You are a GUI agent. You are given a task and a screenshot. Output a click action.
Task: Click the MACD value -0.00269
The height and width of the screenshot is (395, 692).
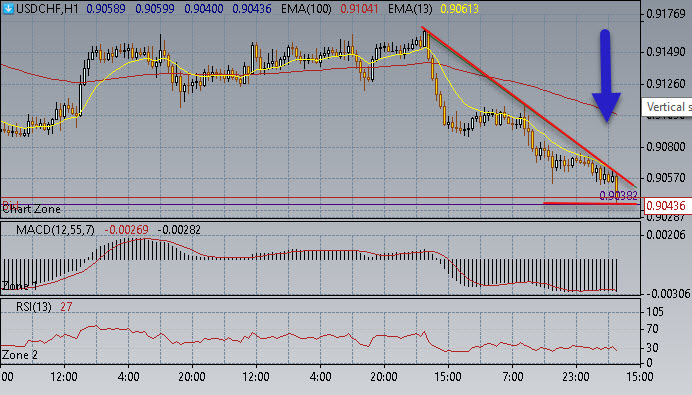[x=126, y=230]
